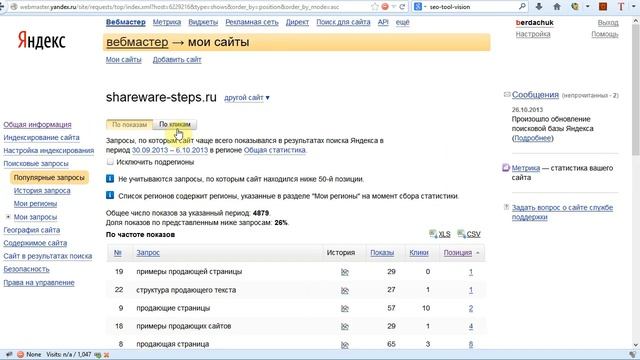Open 'ещё' menu in top navigation
Viewport: 640px width, 360px height.
(402, 22)
